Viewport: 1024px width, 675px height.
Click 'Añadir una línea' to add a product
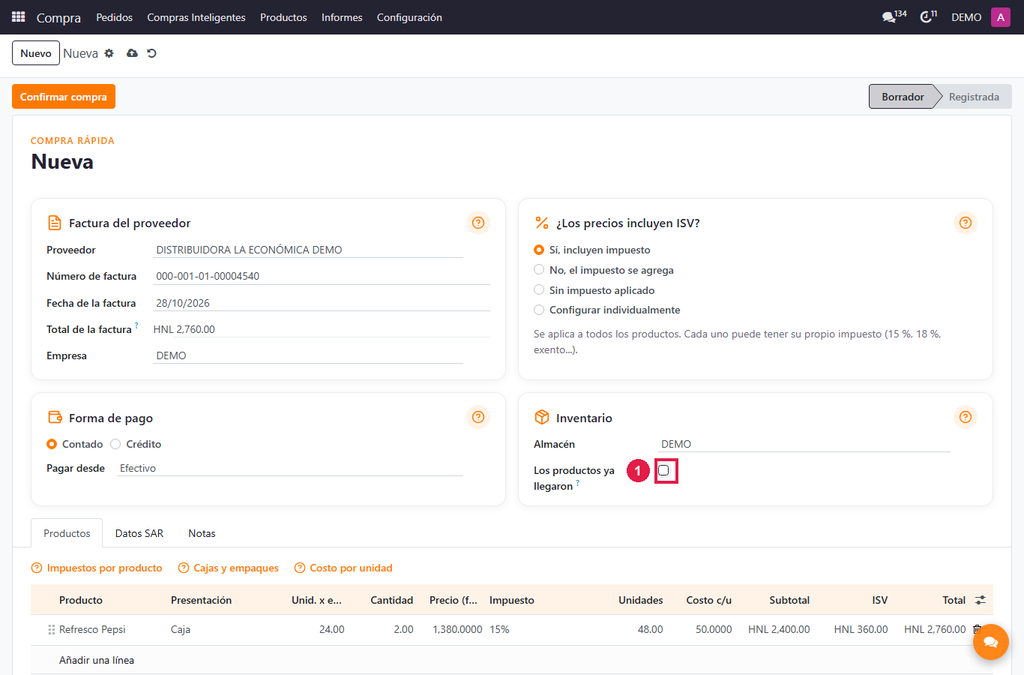point(97,660)
